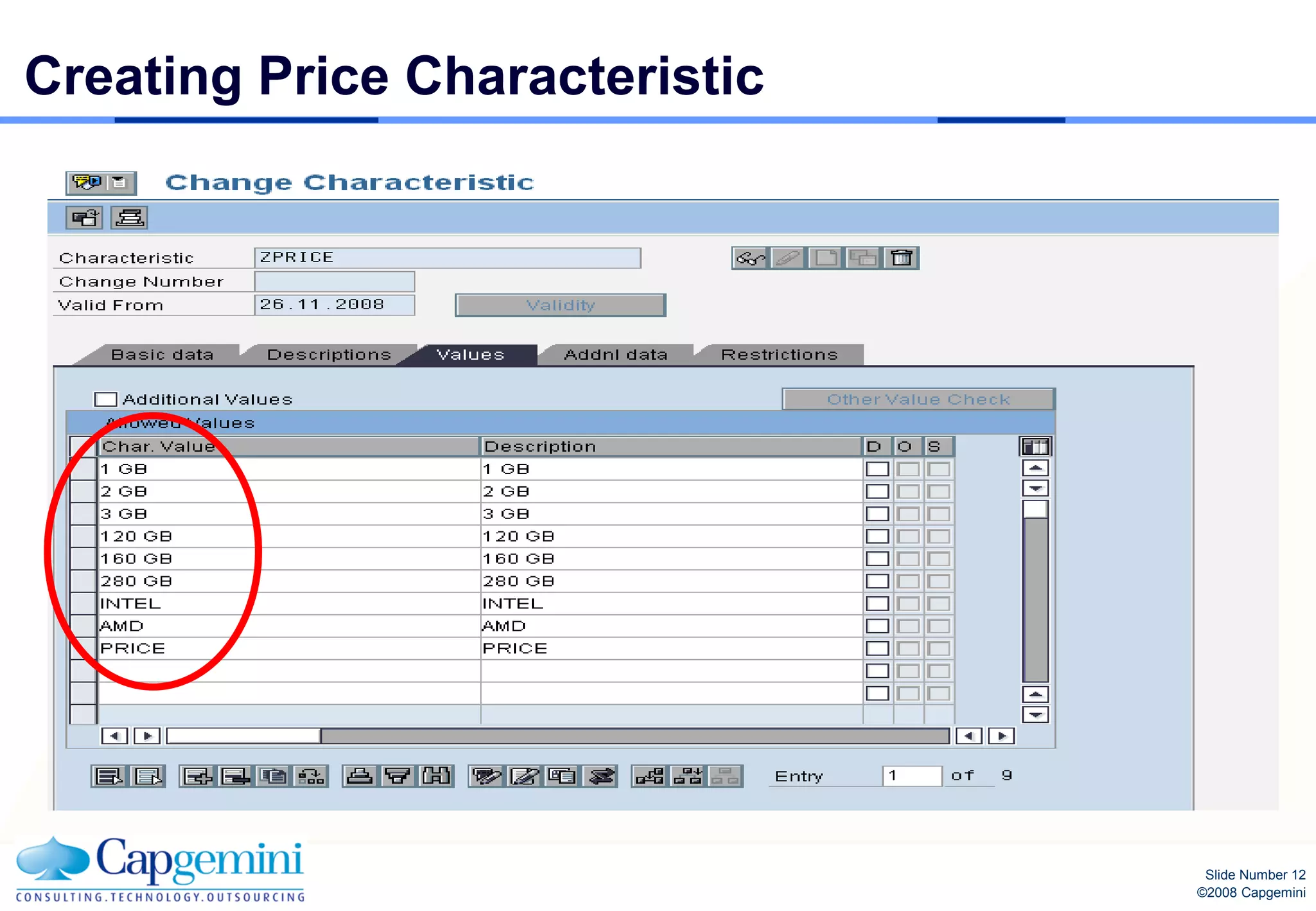Viewport: 1316px width, 911px height.
Task: Open the Basic data tab
Action: coord(161,355)
